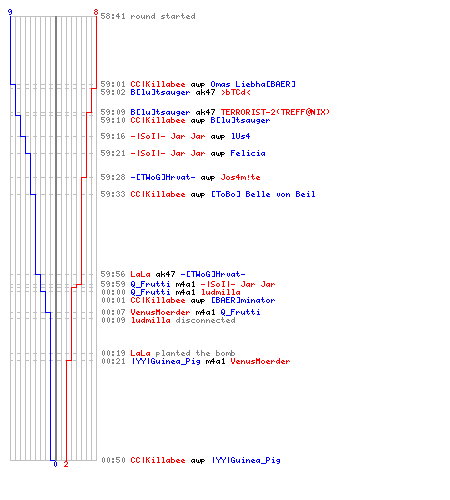Select Q_Frutti at 59:59 entry
Screen dimensions: 450x500
pos(150,284)
